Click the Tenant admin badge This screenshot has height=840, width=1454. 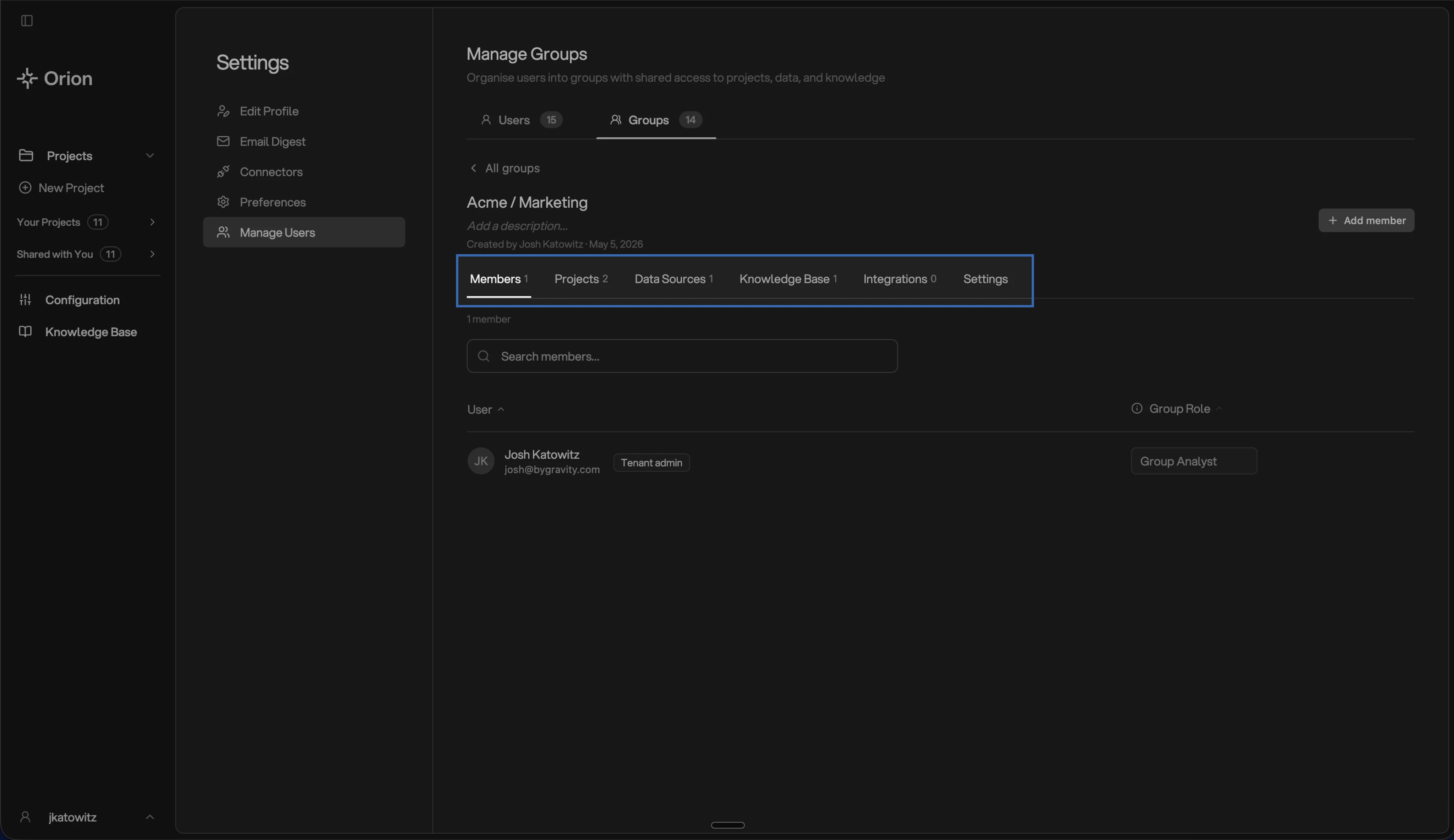[651, 463]
